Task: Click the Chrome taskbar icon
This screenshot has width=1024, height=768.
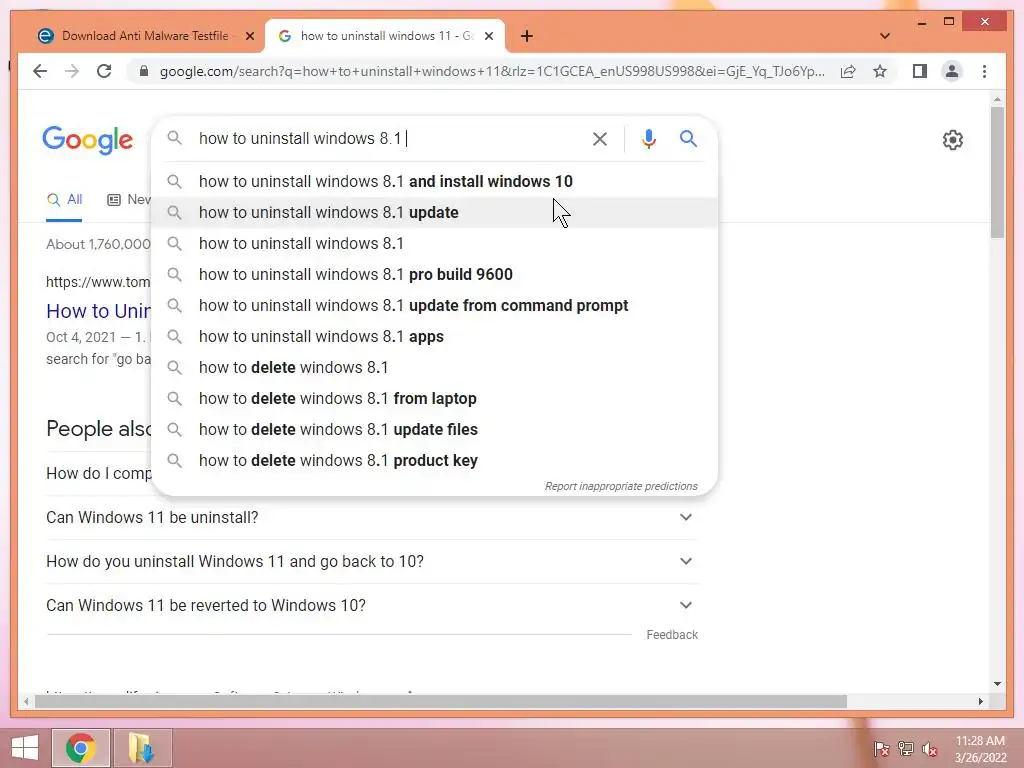Action: (x=81, y=748)
